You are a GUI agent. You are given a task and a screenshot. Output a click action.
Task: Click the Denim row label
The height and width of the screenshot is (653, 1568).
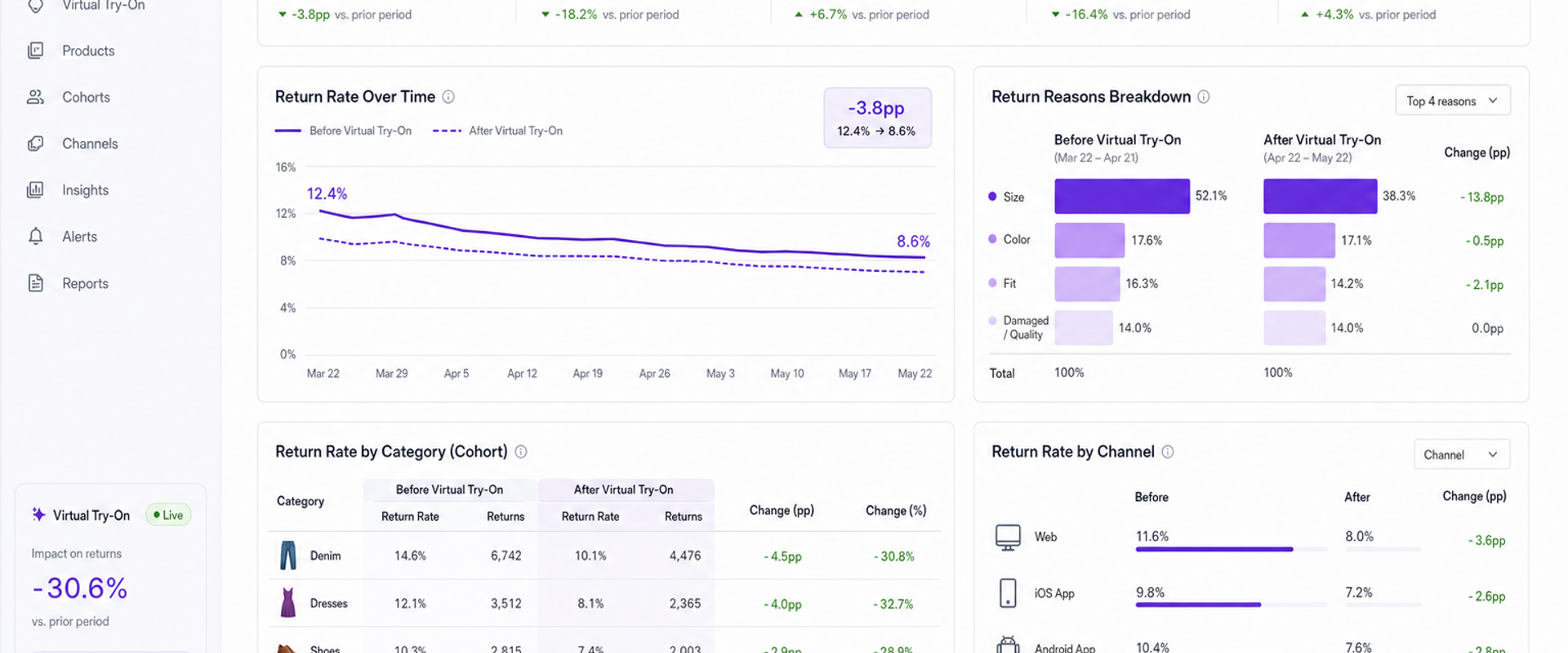[325, 556]
